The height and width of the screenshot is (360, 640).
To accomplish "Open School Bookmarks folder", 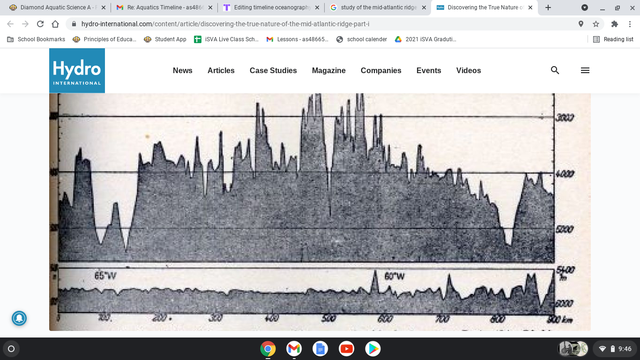I will 36,39.
